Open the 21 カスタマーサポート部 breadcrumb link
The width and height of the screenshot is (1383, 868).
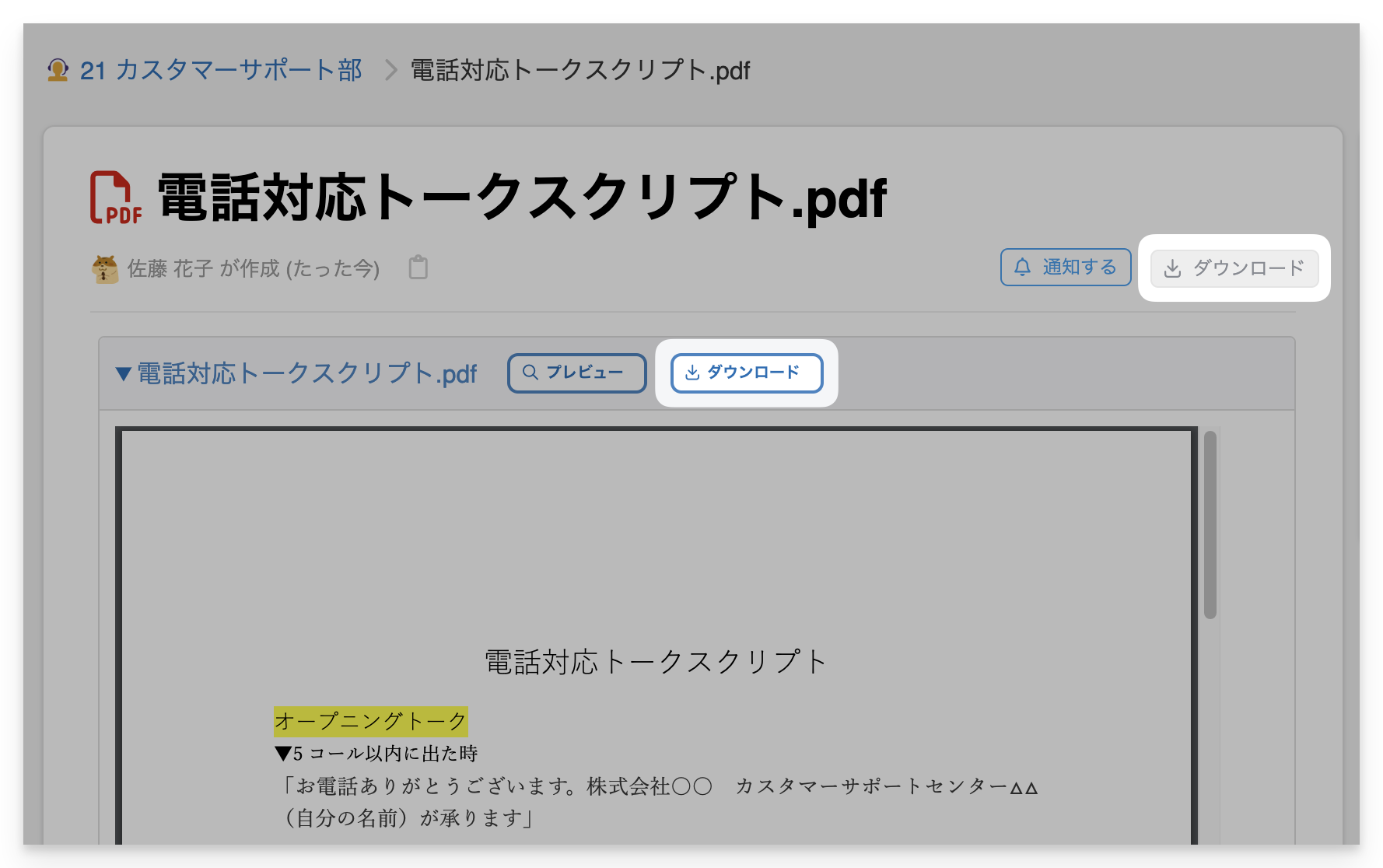click(x=221, y=71)
